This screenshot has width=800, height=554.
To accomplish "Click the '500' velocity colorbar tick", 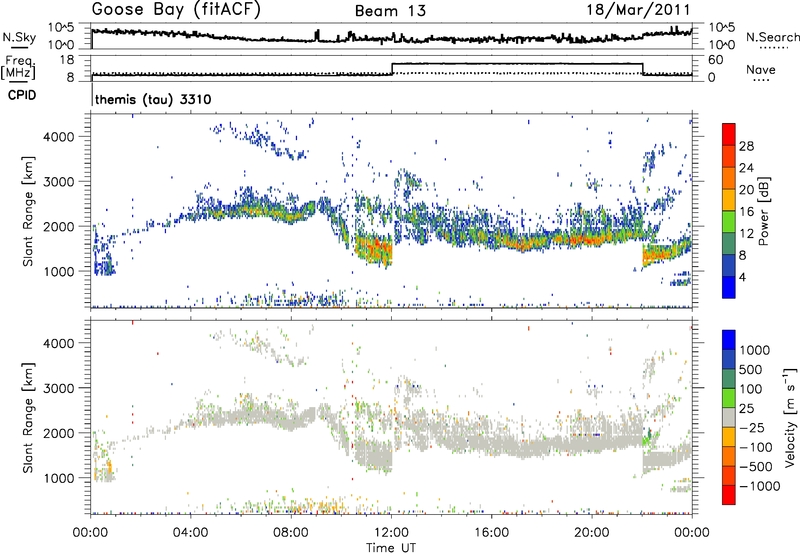I will coord(751,370).
